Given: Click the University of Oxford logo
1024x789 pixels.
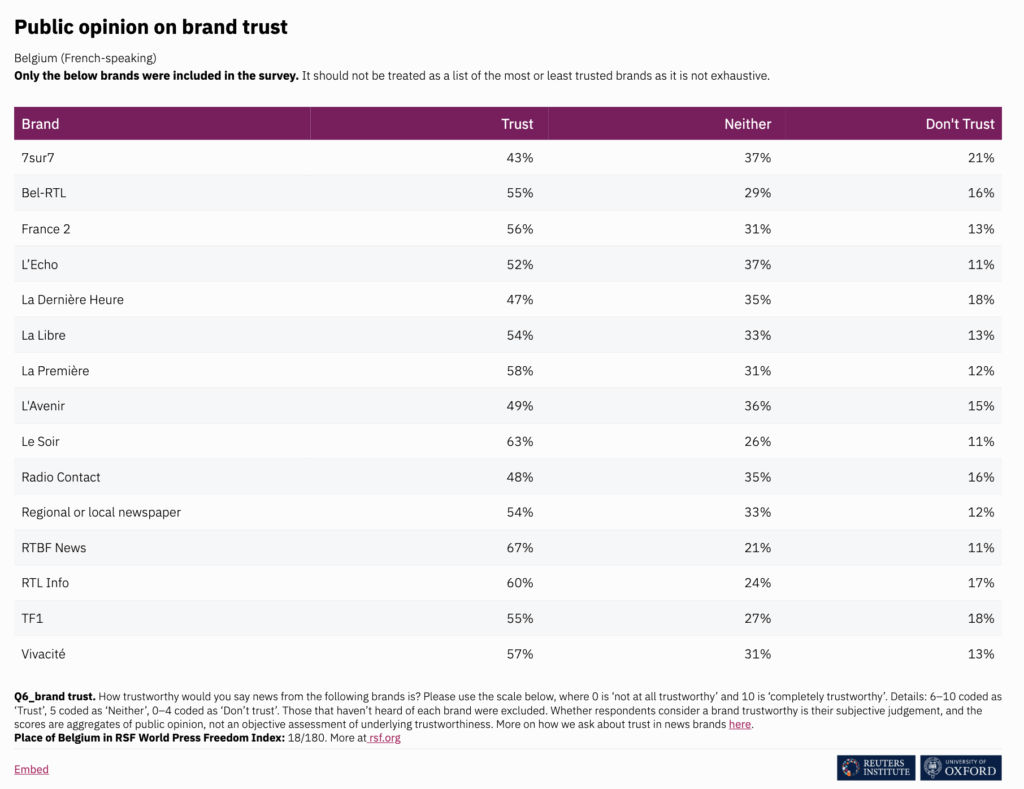Looking at the screenshot, I should 961,767.
